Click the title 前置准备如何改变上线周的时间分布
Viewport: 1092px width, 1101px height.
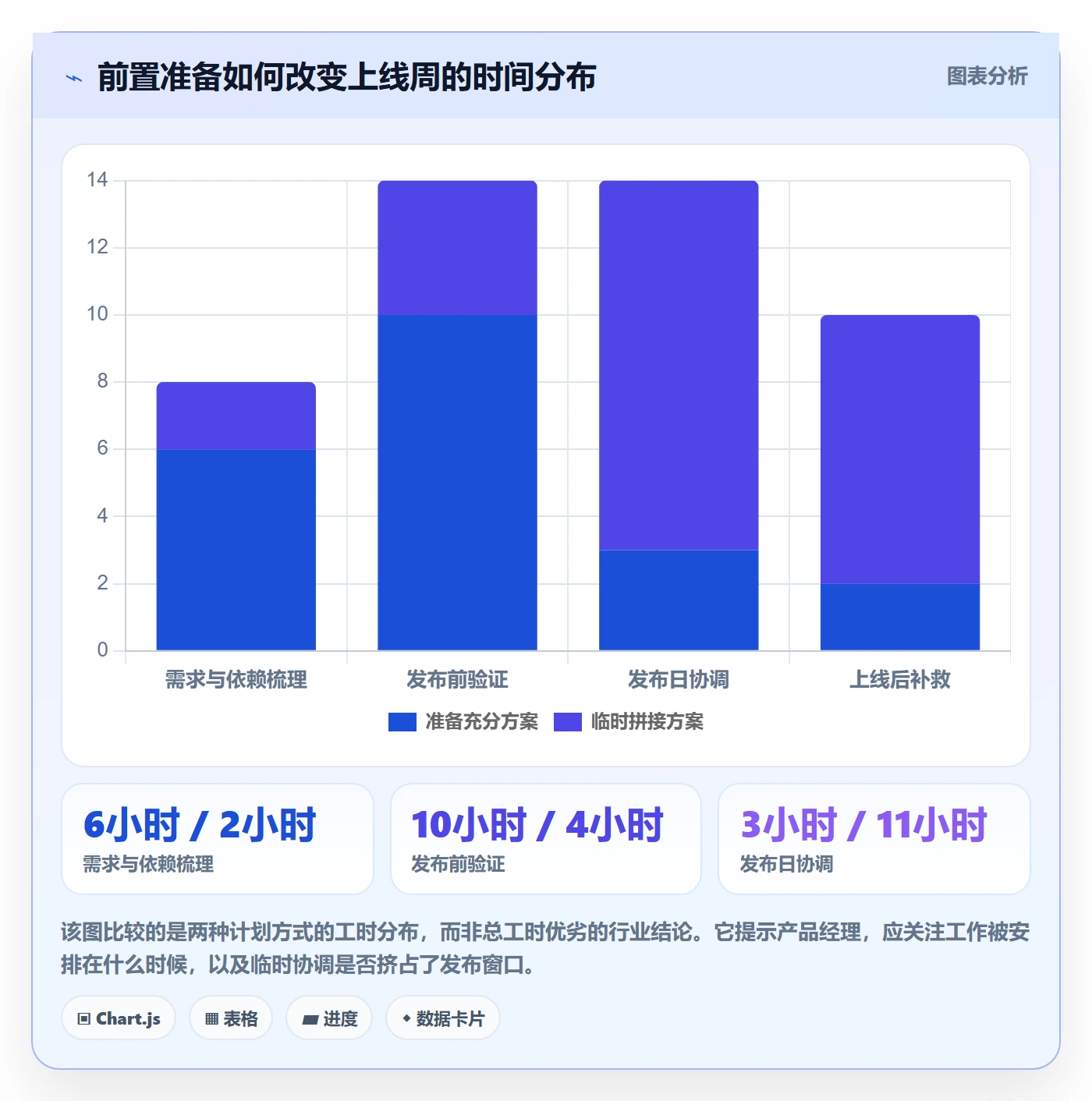[x=346, y=77]
